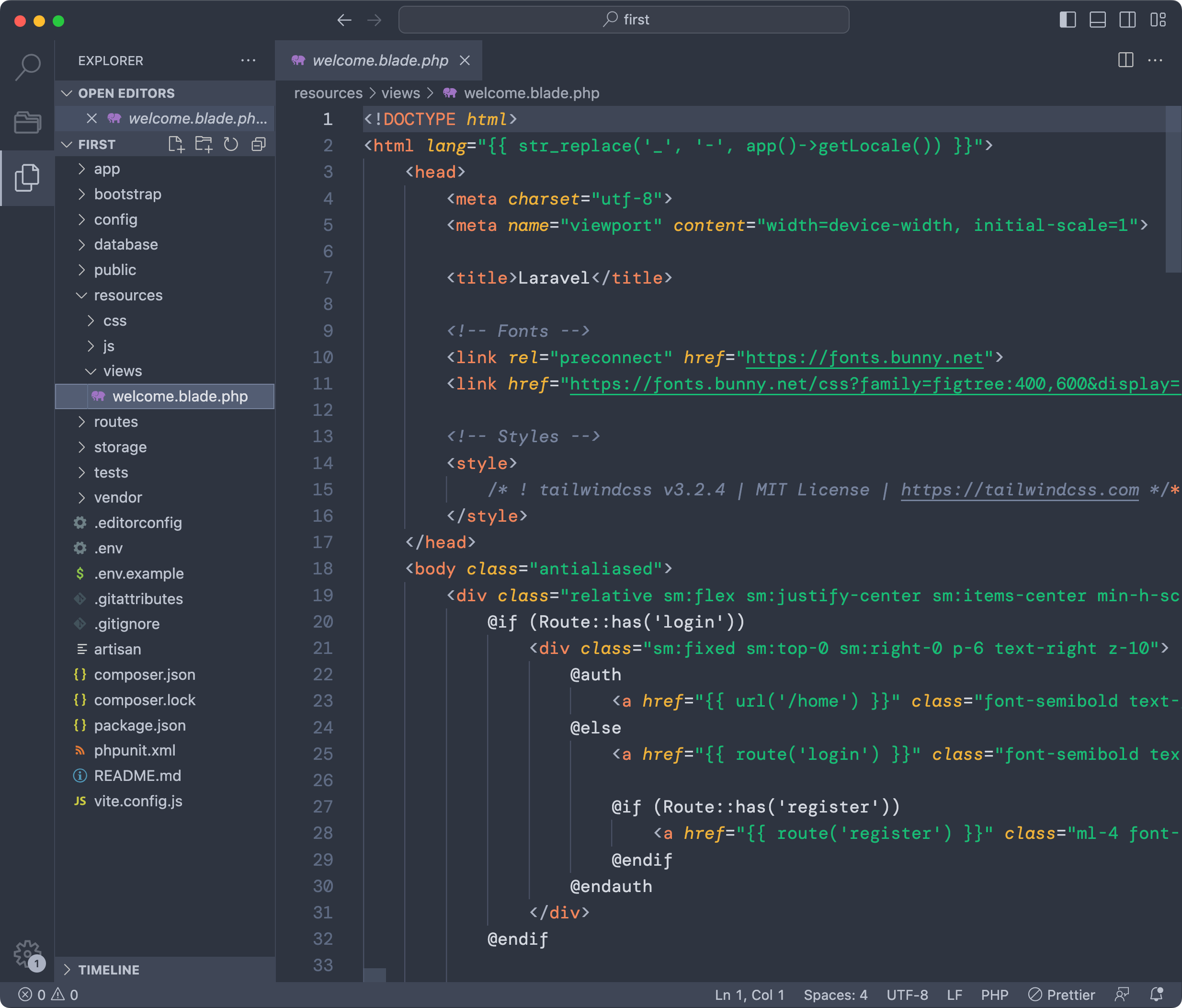Click the New File icon in FIRST header

click(176, 144)
